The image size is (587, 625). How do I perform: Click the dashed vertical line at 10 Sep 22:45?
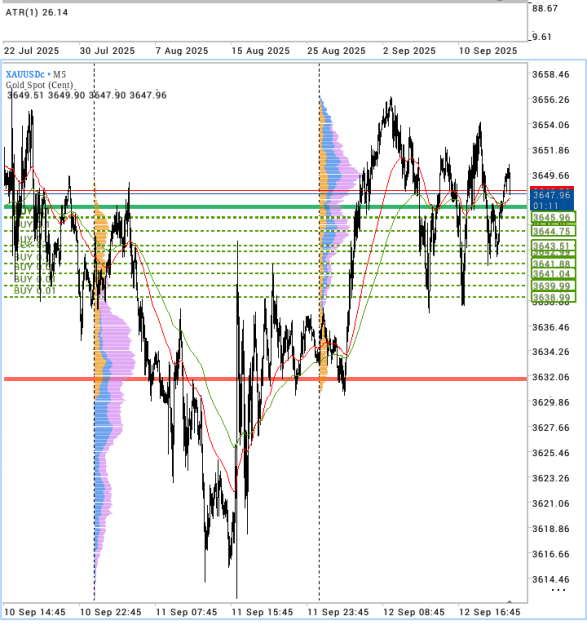pyautogui.click(x=94, y=331)
